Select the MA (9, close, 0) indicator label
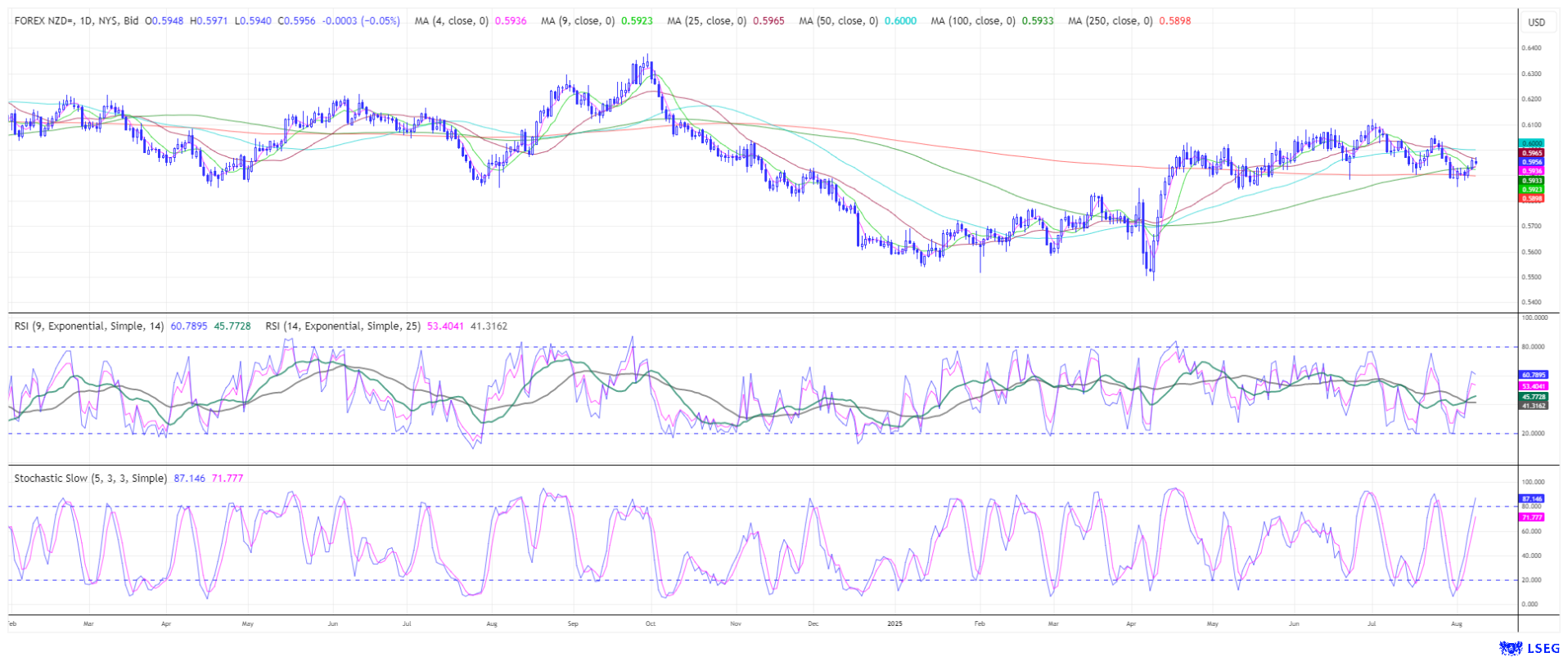 pos(577,20)
